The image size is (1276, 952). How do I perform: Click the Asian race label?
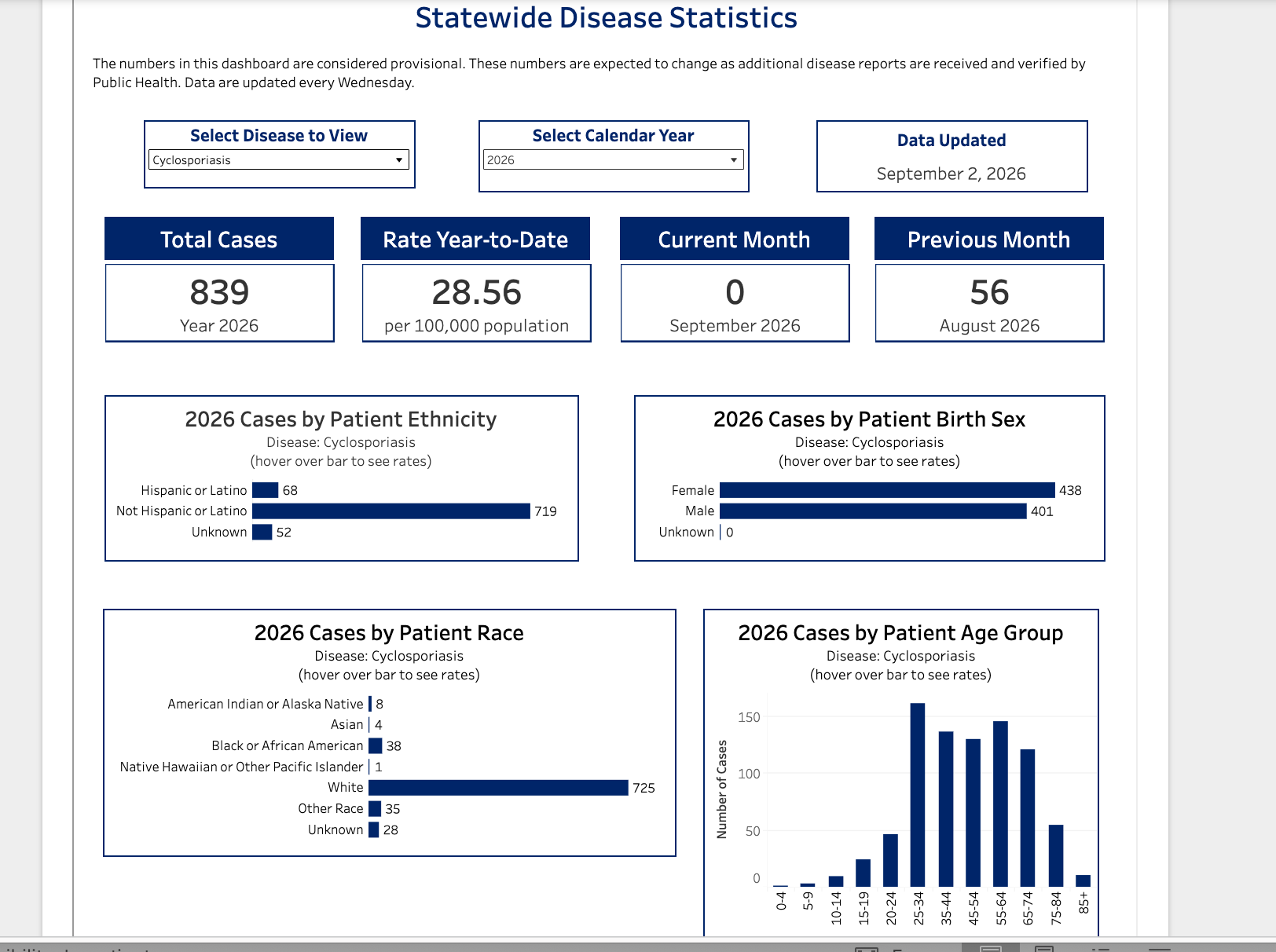[347, 724]
